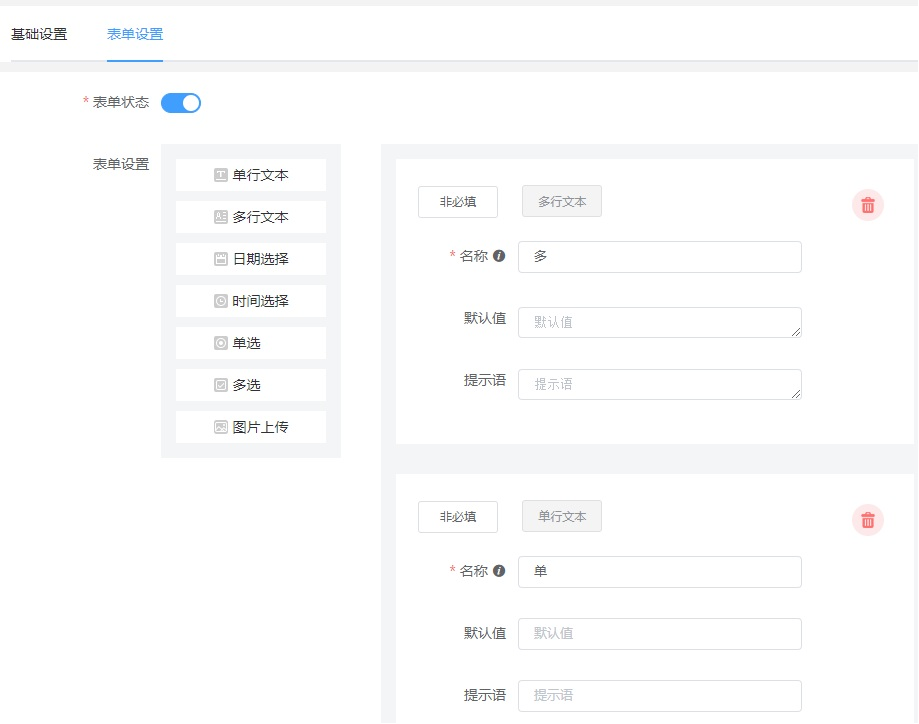The width and height of the screenshot is (919, 724).
Task: Focus the 名称 input containing 单
Action: tap(660, 572)
